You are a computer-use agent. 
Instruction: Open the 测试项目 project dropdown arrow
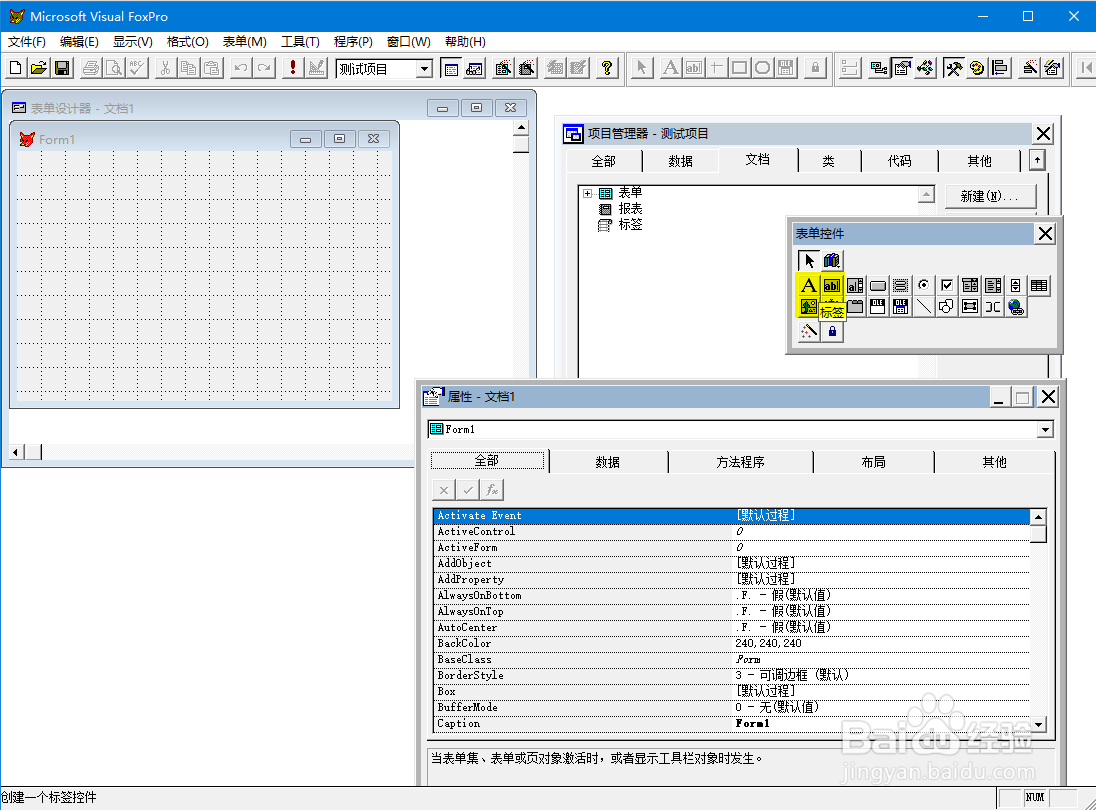tap(424, 68)
